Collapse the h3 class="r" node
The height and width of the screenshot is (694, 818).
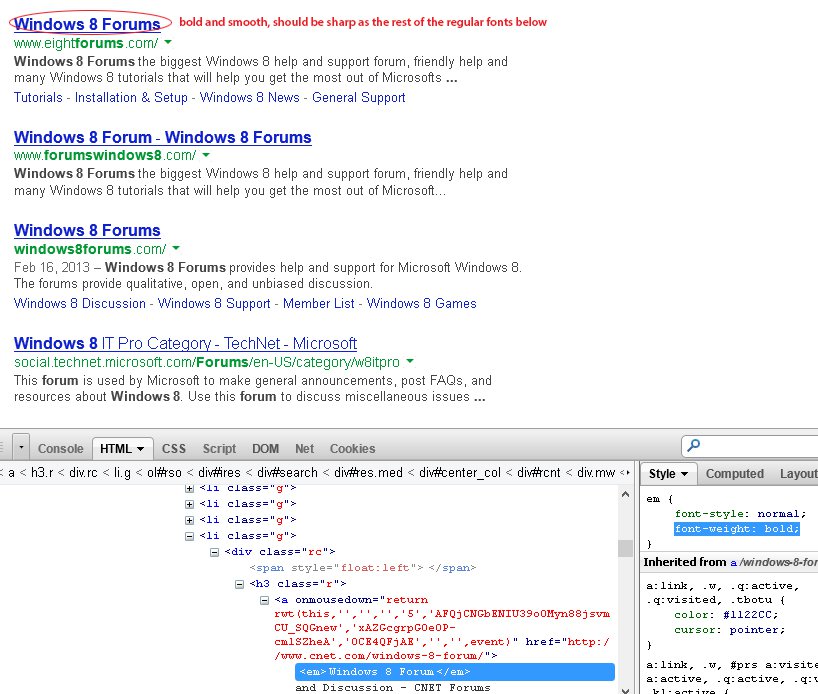click(x=239, y=584)
